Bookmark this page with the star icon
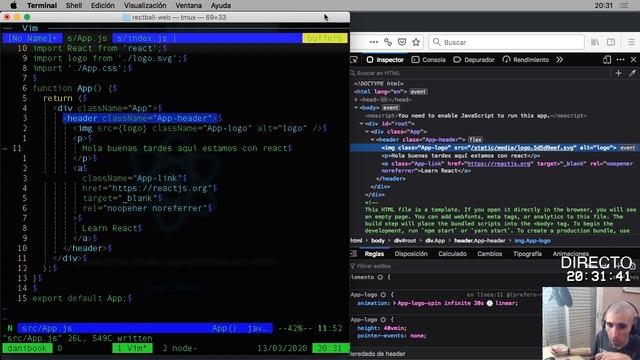The width and height of the screenshot is (640, 360). click(416, 42)
